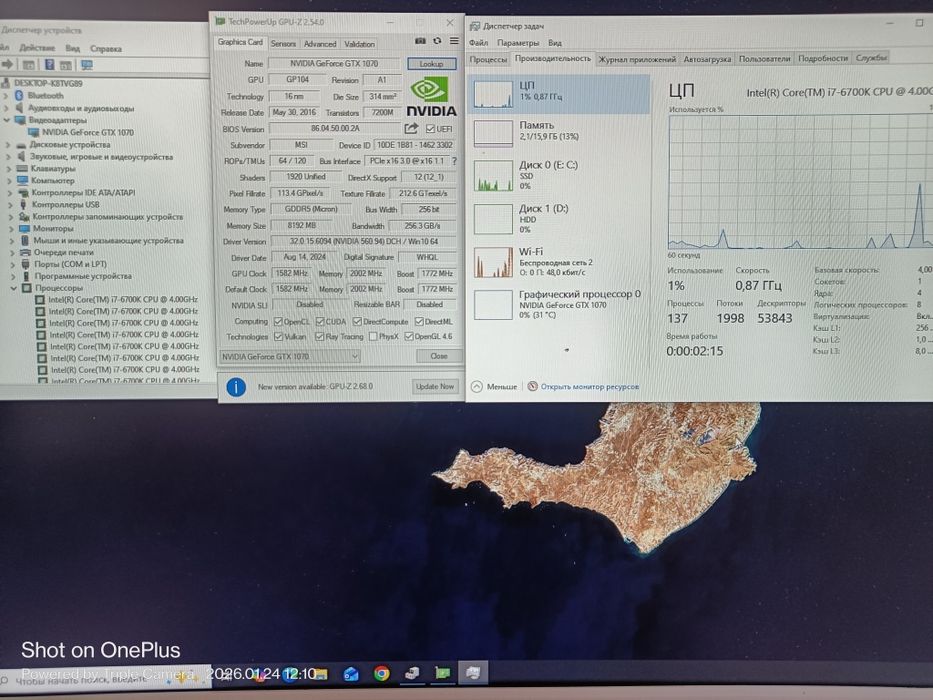The image size is (933, 700).
Task: Click the resource monitor icon in Task Manager
Action: [533, 386]
